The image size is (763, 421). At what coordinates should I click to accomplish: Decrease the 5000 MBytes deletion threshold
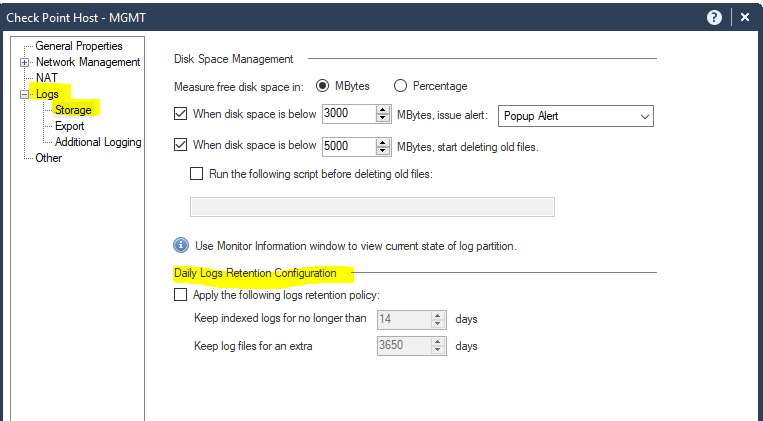[x=383, y=150]
